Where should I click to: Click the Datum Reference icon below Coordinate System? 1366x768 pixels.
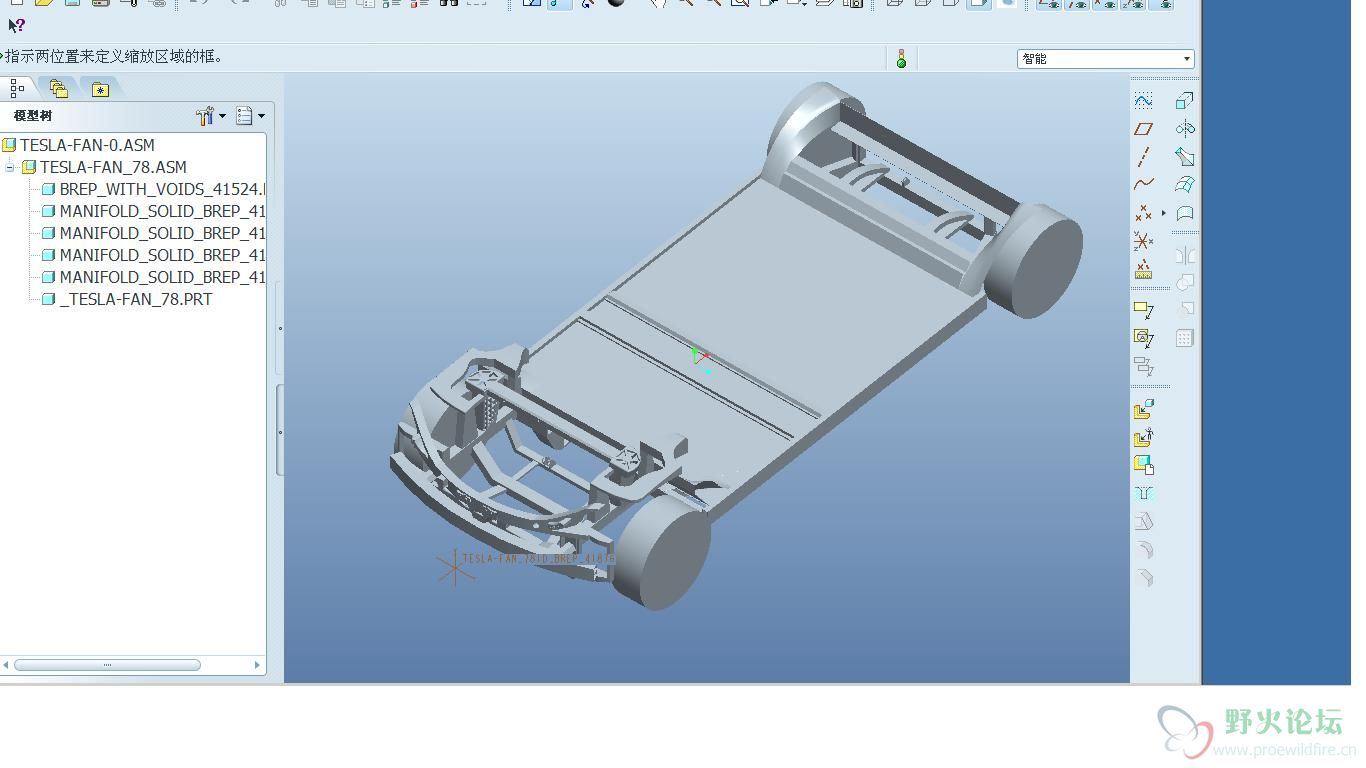(1144, 270)
